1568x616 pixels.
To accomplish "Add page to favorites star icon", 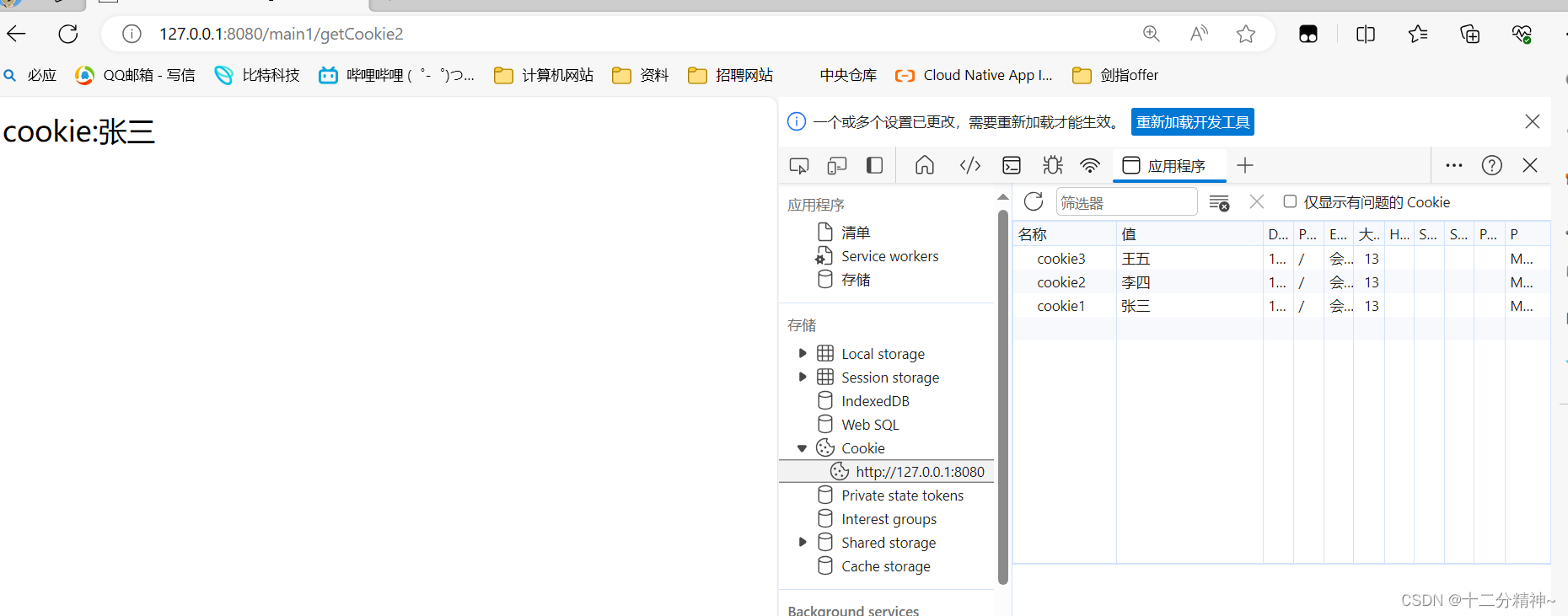I will [1246, 34].
